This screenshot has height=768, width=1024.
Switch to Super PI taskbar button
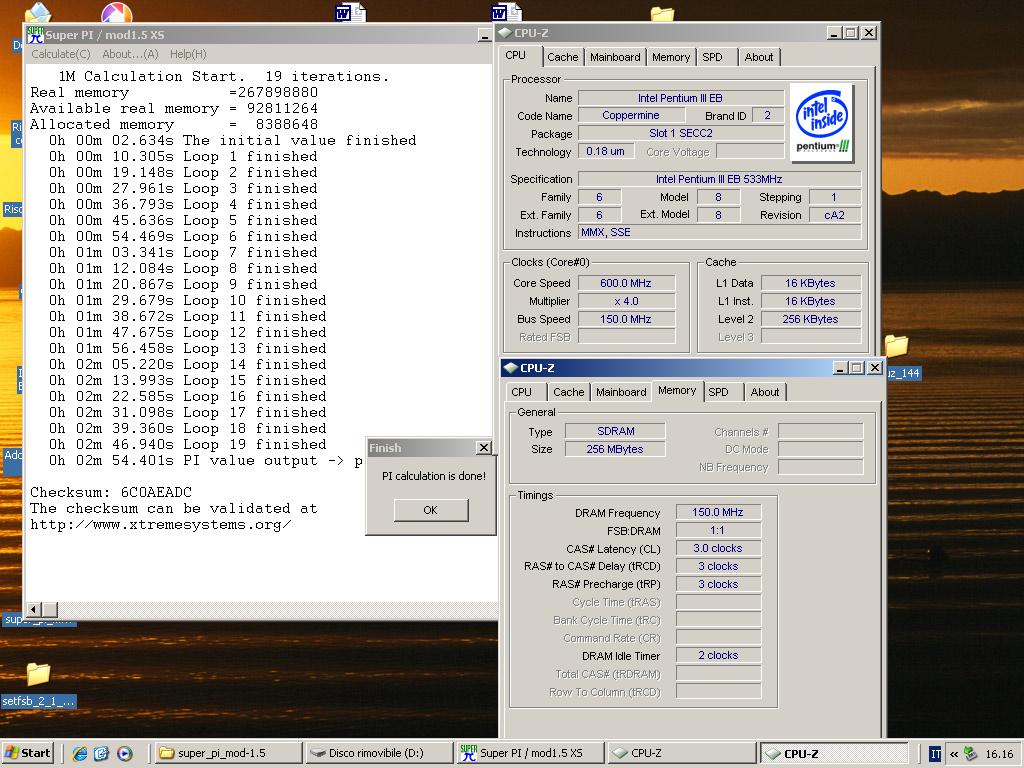[530, 753]
